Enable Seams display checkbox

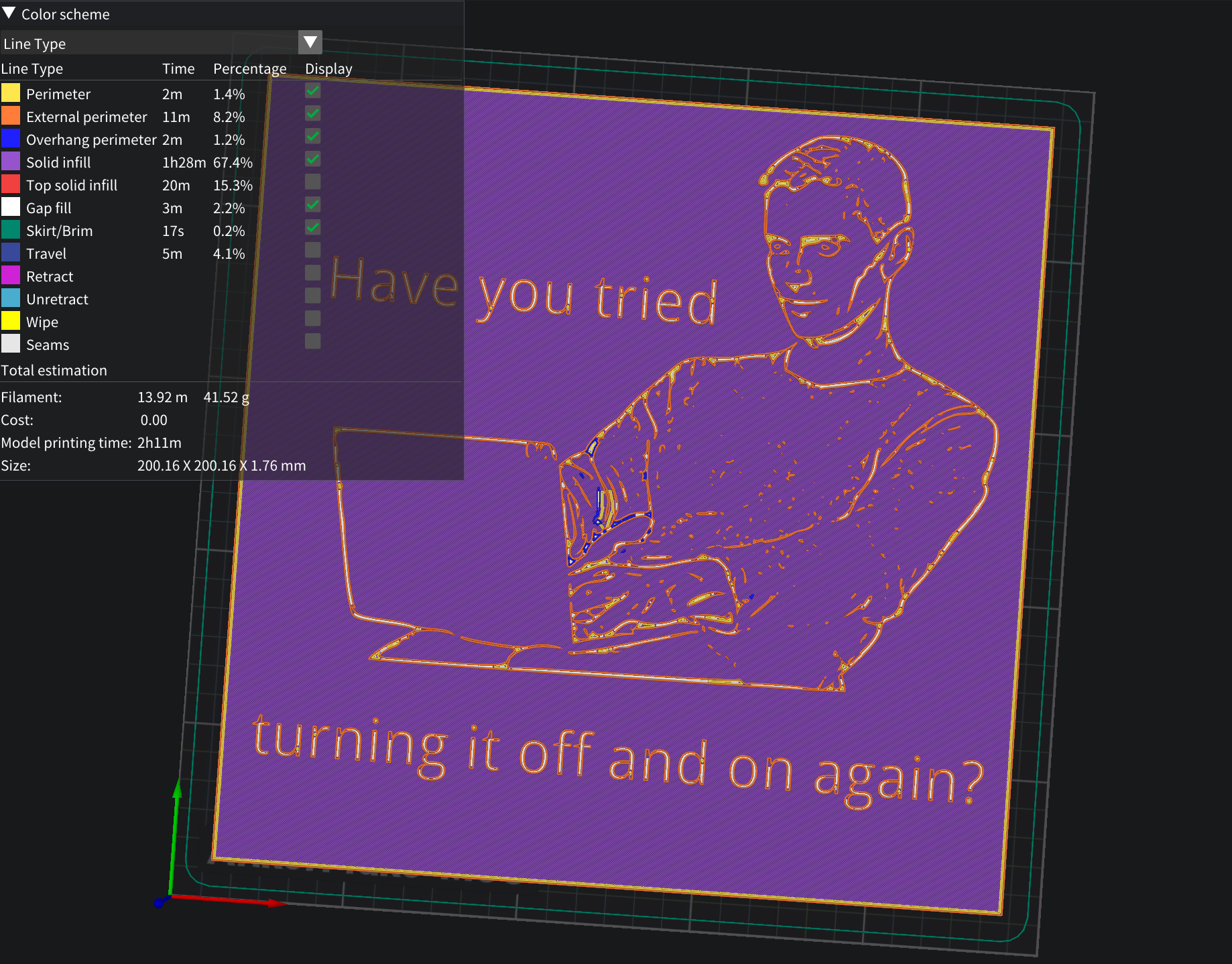pyautogui.click(x=312, y=341)
